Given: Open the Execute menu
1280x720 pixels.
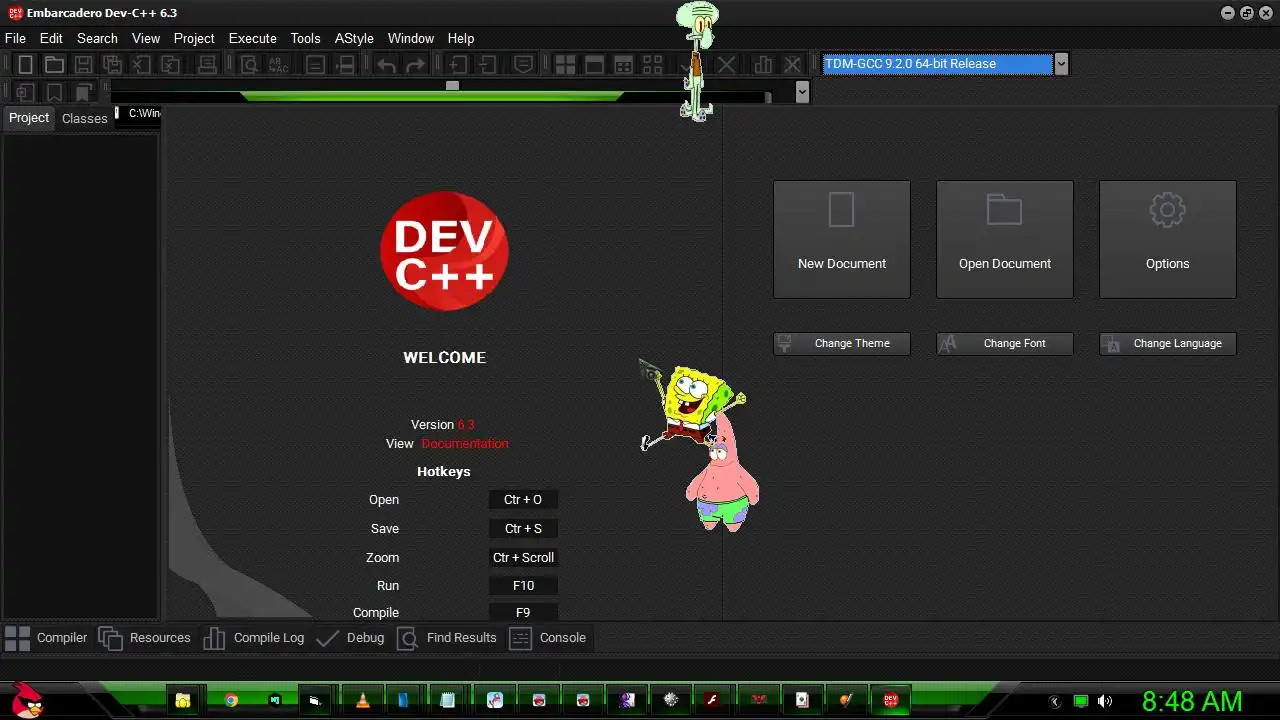Looking at the screenshot, I should point(252,38).
